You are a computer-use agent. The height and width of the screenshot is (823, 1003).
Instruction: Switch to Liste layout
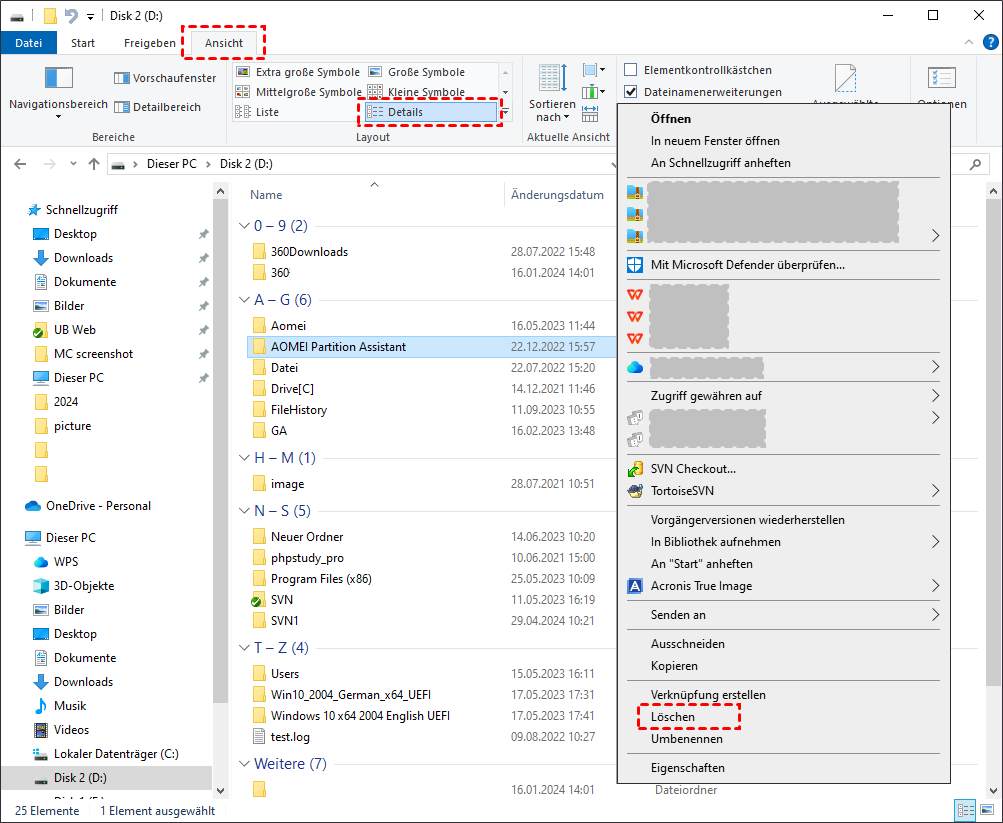(x=257, y=112)
